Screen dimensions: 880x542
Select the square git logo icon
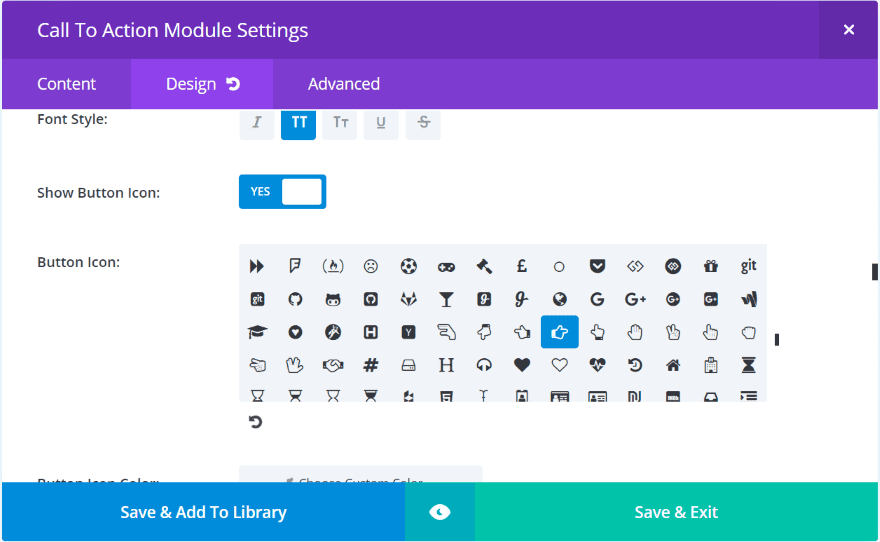coord(257,299)
